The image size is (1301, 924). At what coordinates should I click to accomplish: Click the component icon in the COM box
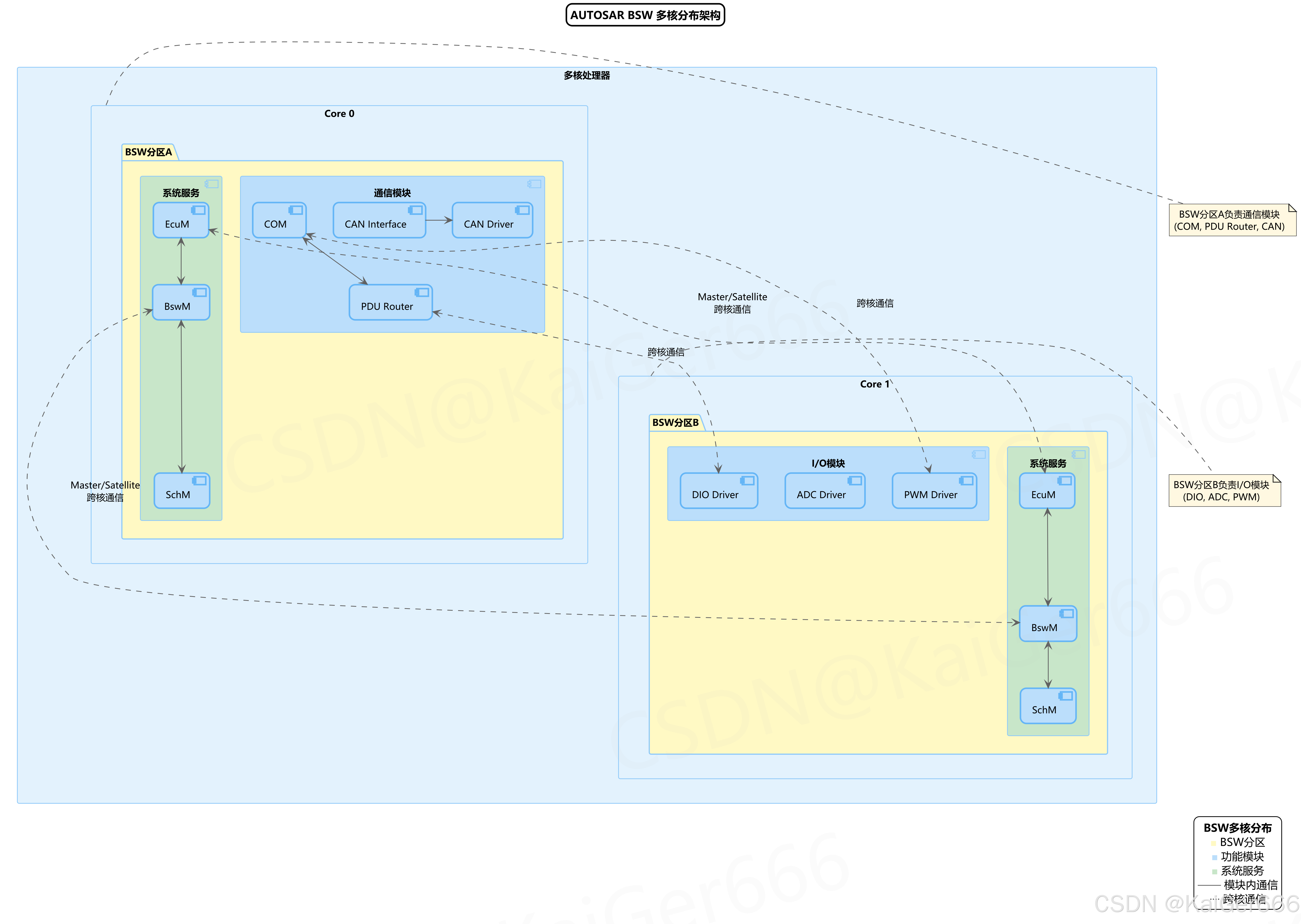(295, 210)
